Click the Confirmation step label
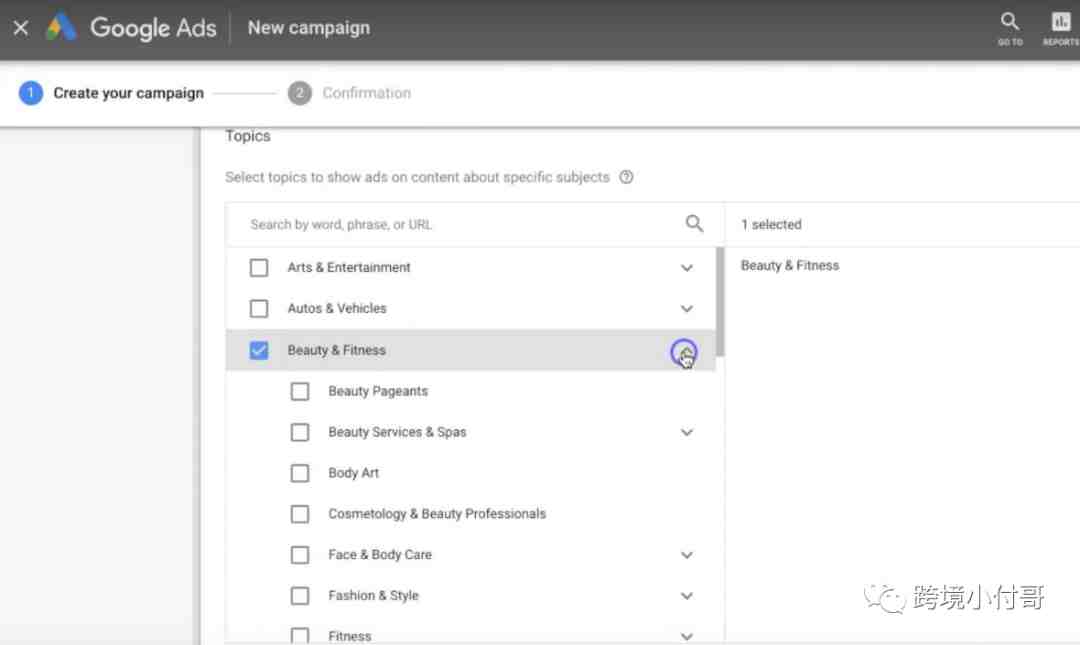This screenshot has height=645, width=1080. [x=366, y=93]
